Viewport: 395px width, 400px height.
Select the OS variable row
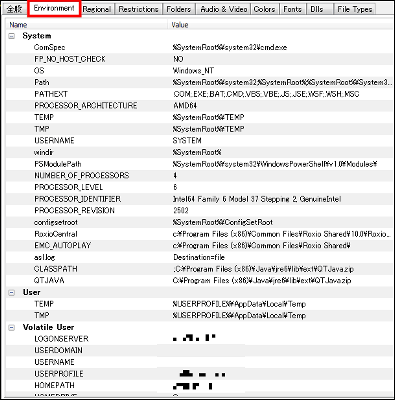(x=199, y=71)
